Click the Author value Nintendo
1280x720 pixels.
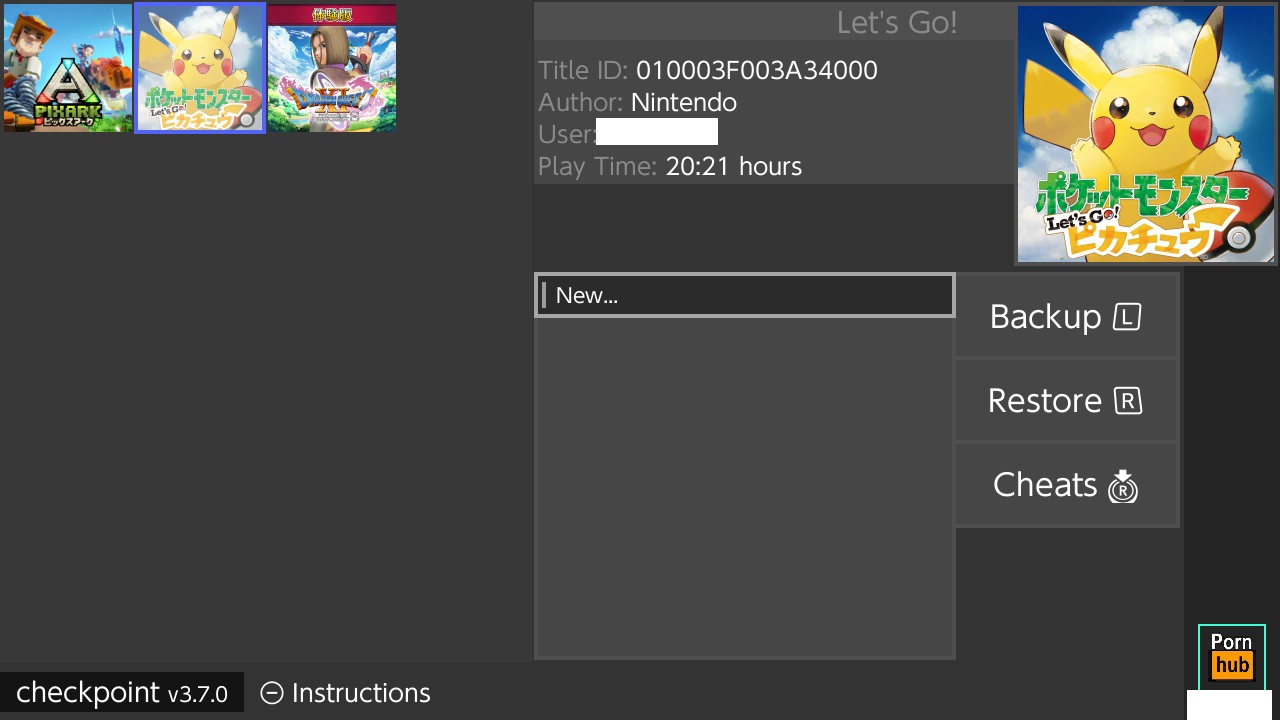(x=684, y=102)
